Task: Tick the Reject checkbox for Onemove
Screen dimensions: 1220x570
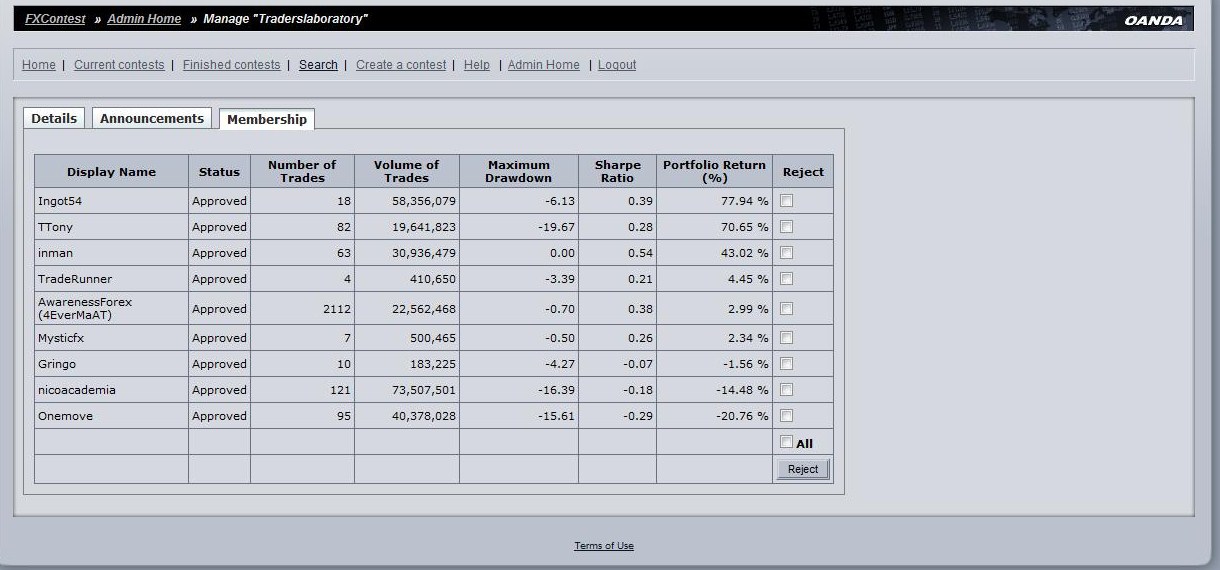Action: (787, 415)
